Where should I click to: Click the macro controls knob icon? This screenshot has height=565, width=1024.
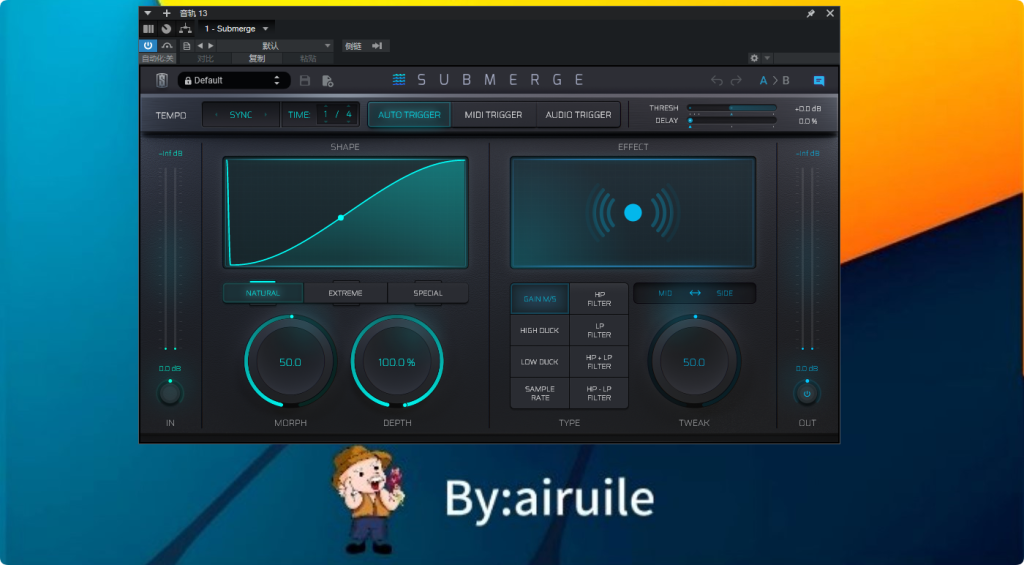(167, 29)
